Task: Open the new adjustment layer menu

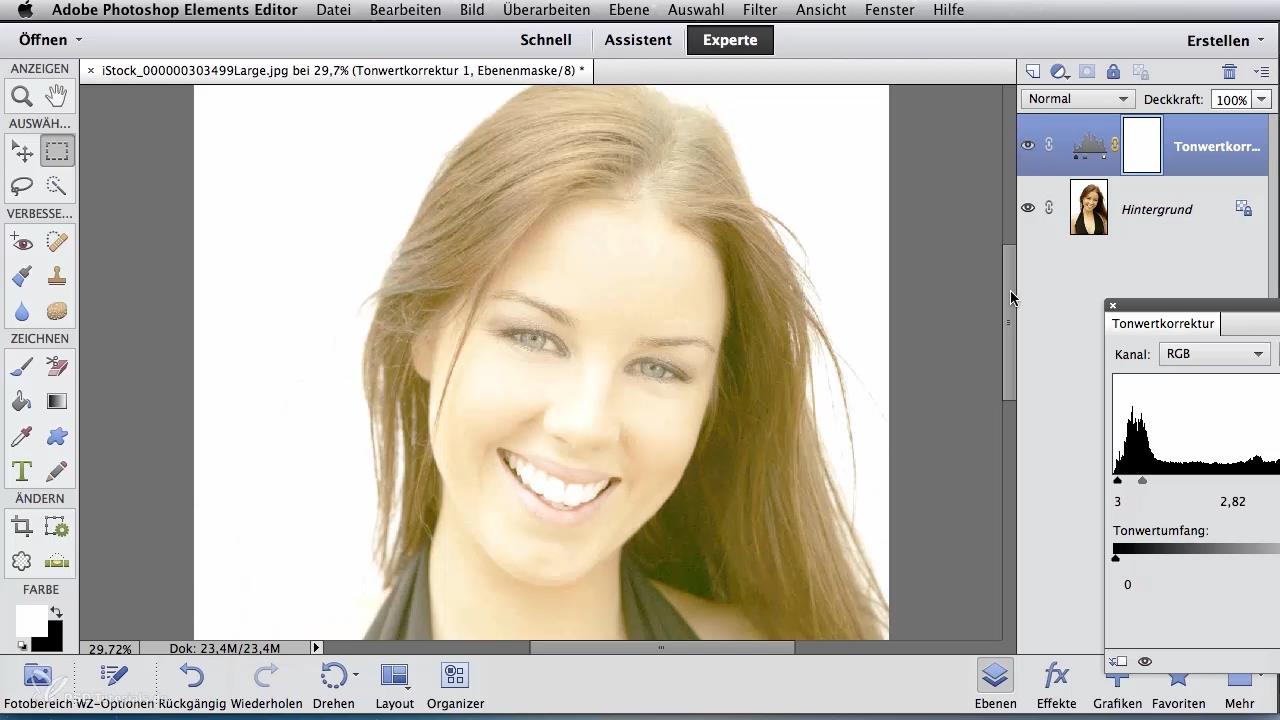Action: [x=1060, y=72]
